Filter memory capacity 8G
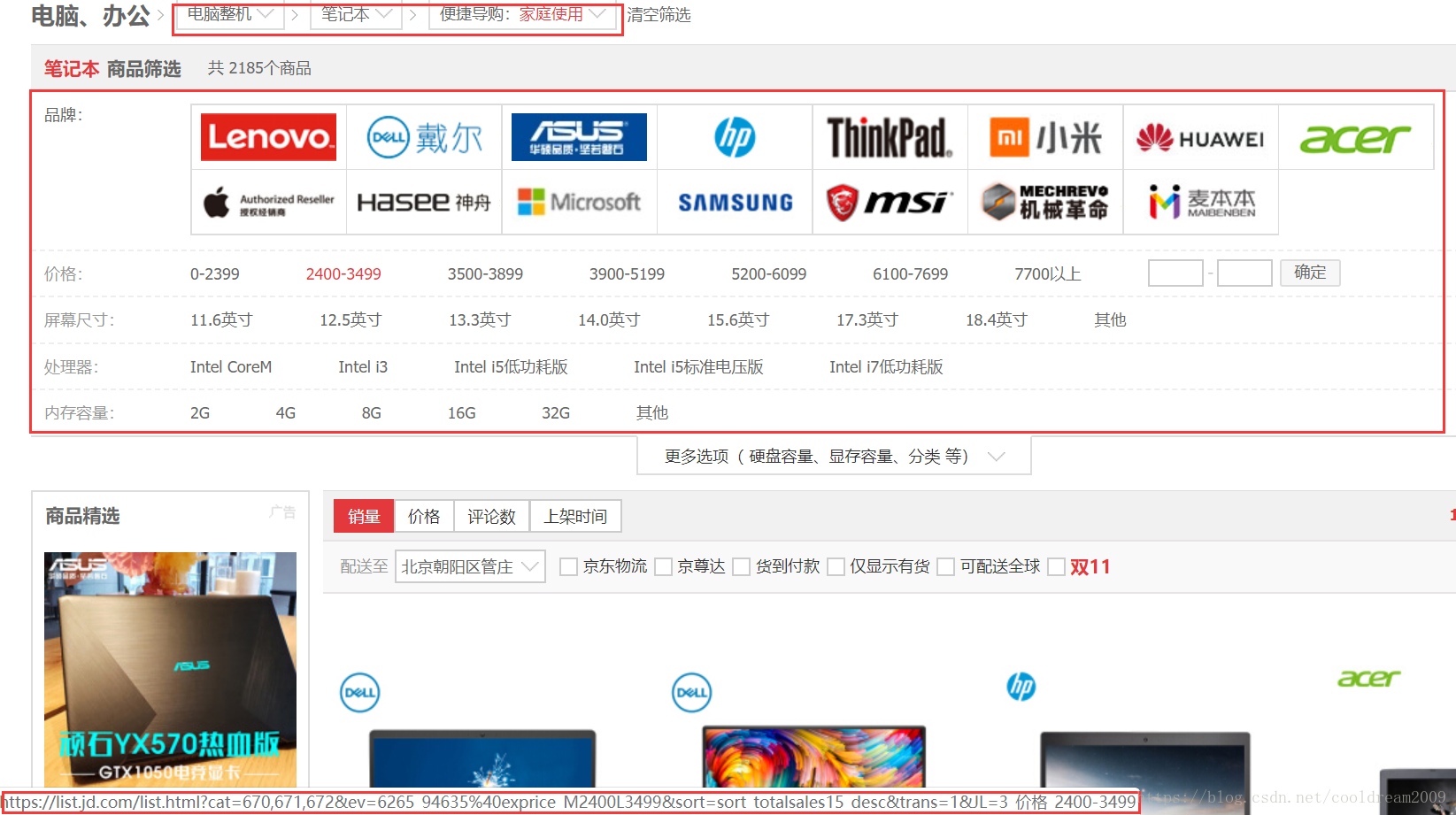Screen dimensions: 1456x815 pos(371,413)
